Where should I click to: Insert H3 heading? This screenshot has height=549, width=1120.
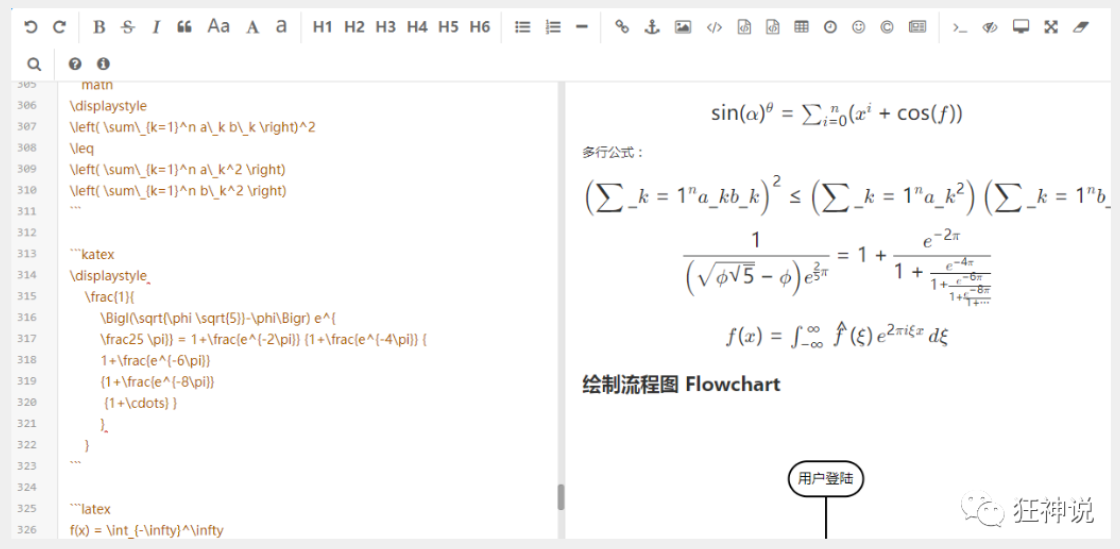click(386, 27)
